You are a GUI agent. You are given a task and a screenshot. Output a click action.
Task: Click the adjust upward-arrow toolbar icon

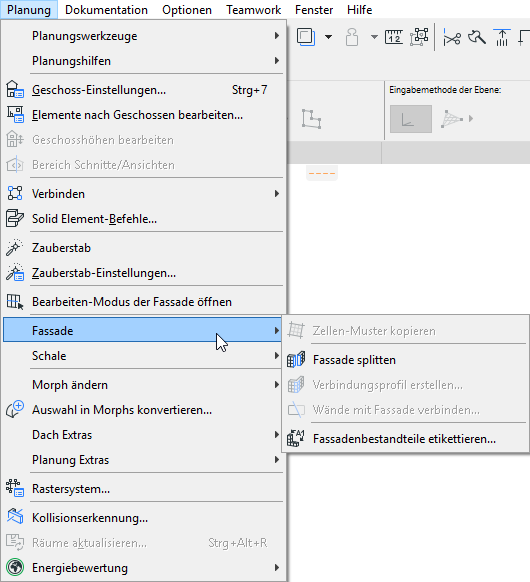[x=502, y=37]
